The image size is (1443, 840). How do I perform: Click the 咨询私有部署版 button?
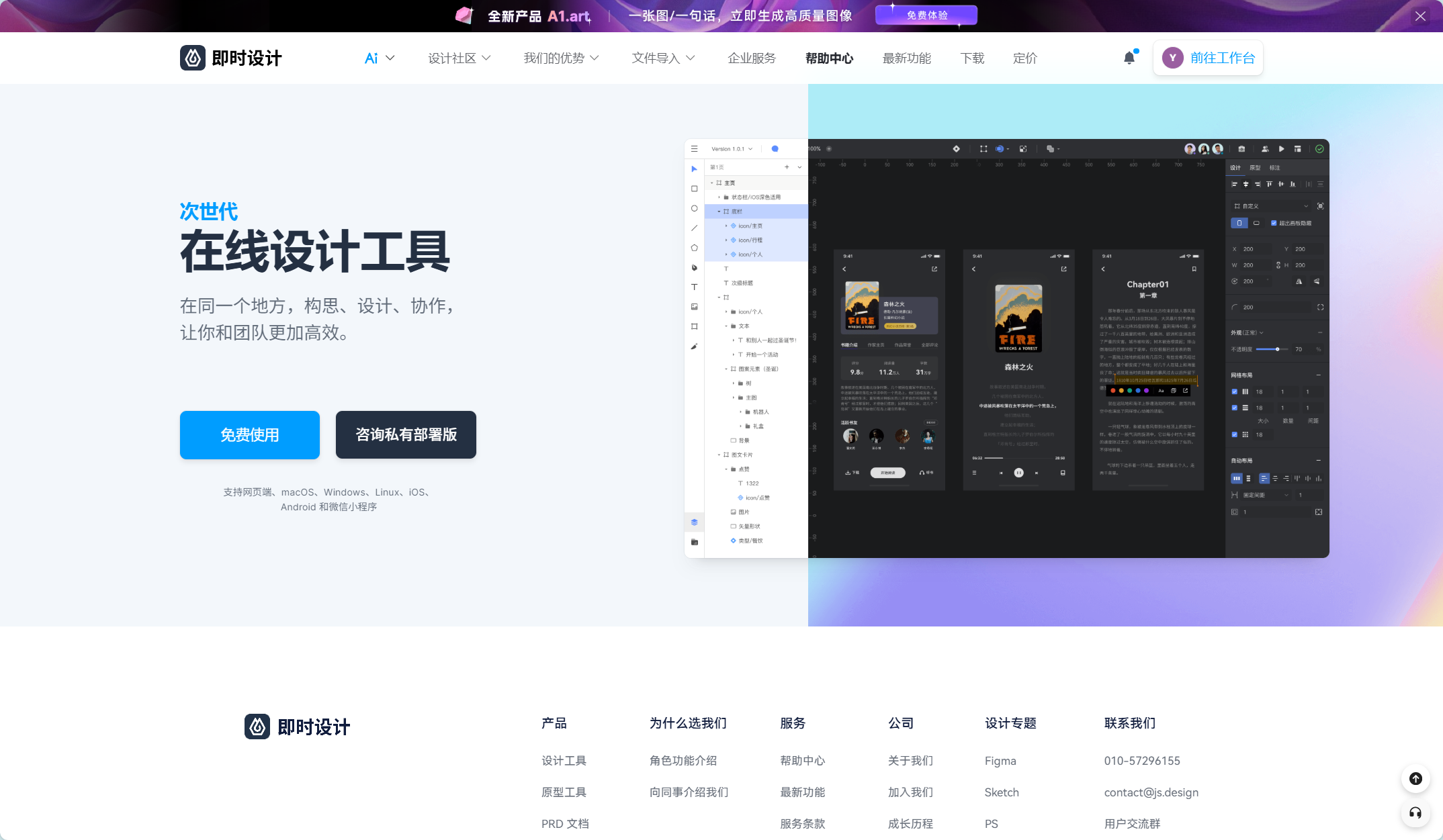point(406,435)
